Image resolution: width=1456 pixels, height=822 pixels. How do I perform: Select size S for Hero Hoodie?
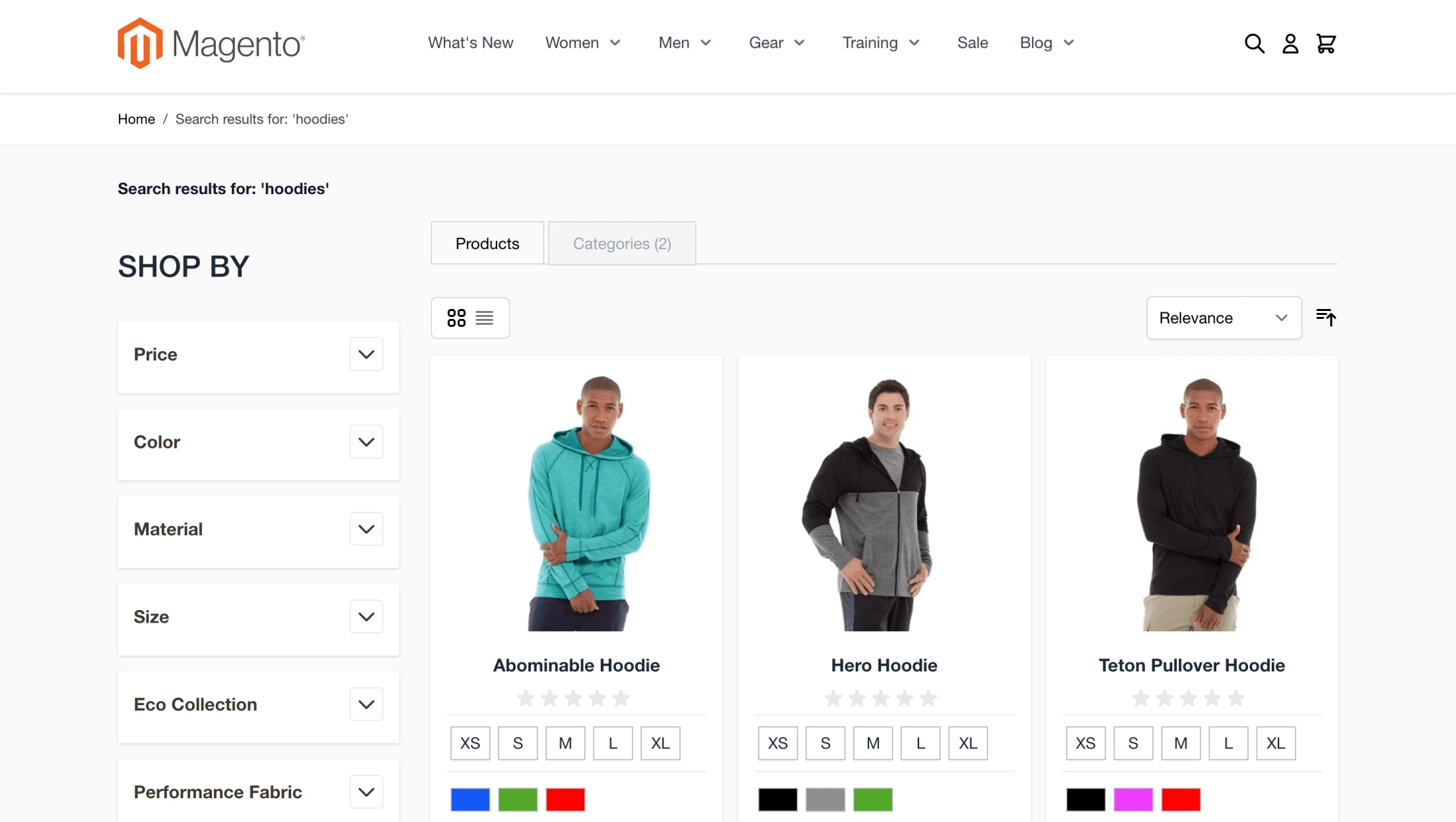point(825,743)
